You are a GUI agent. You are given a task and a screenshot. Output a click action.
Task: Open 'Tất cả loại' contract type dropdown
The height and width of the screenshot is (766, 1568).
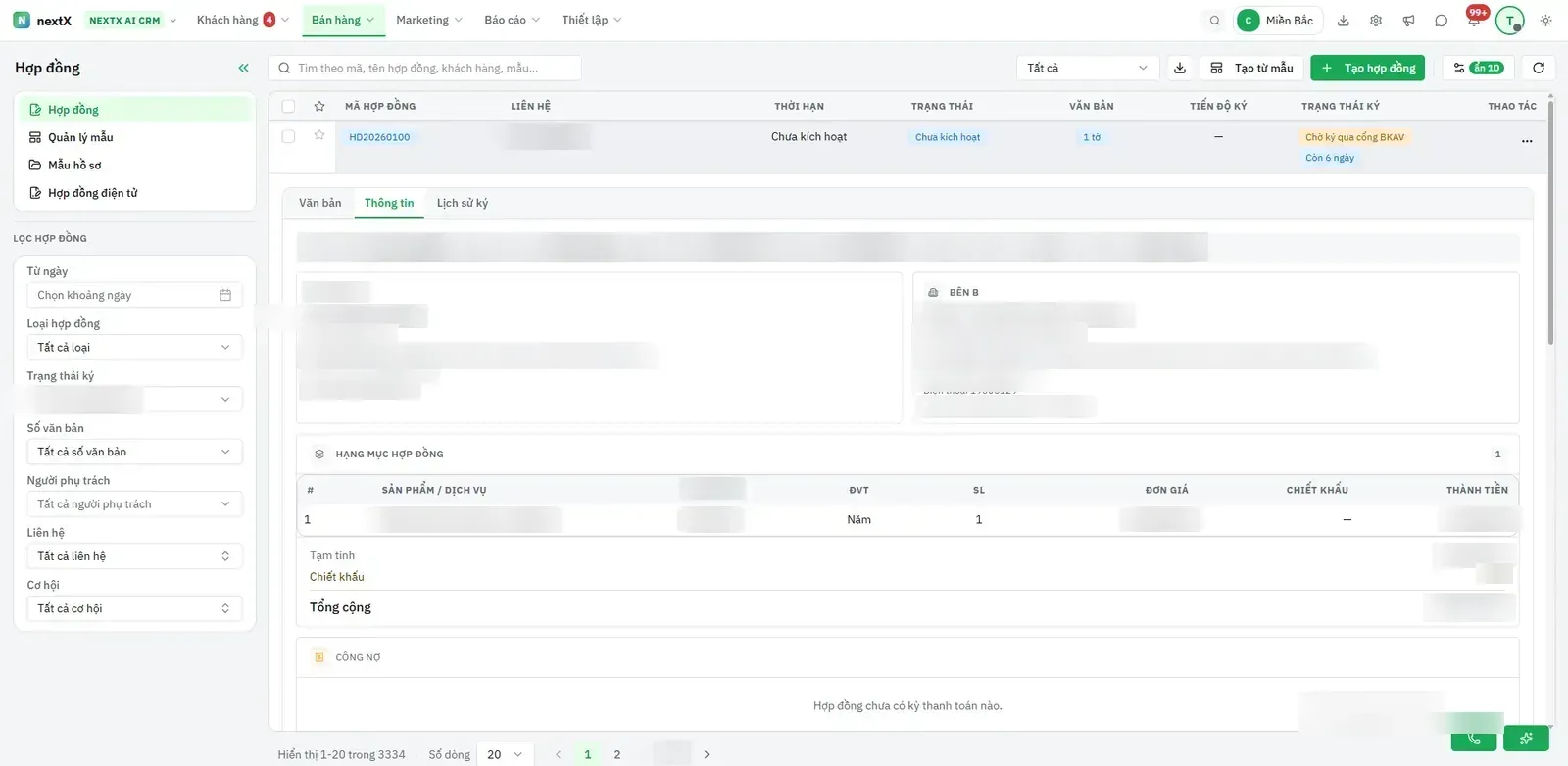[134, 347]
